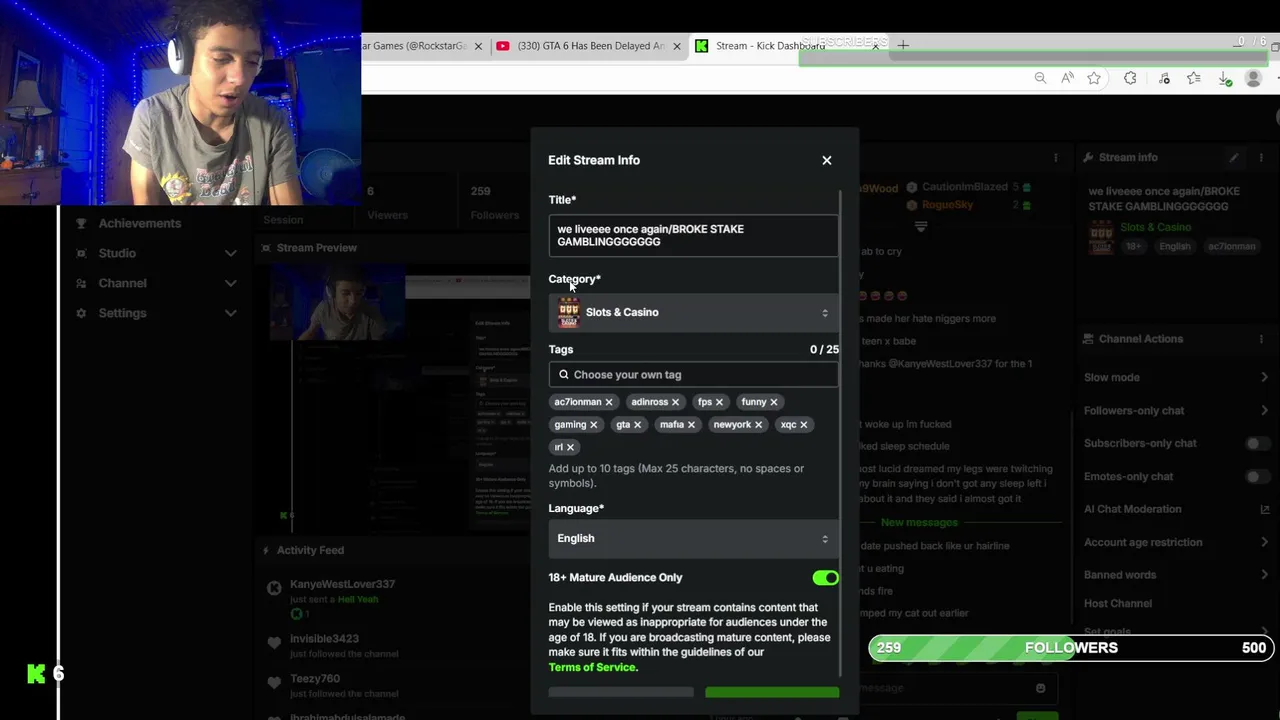Toggle the 18+ Mature Audience Only switch

[825, 578]
